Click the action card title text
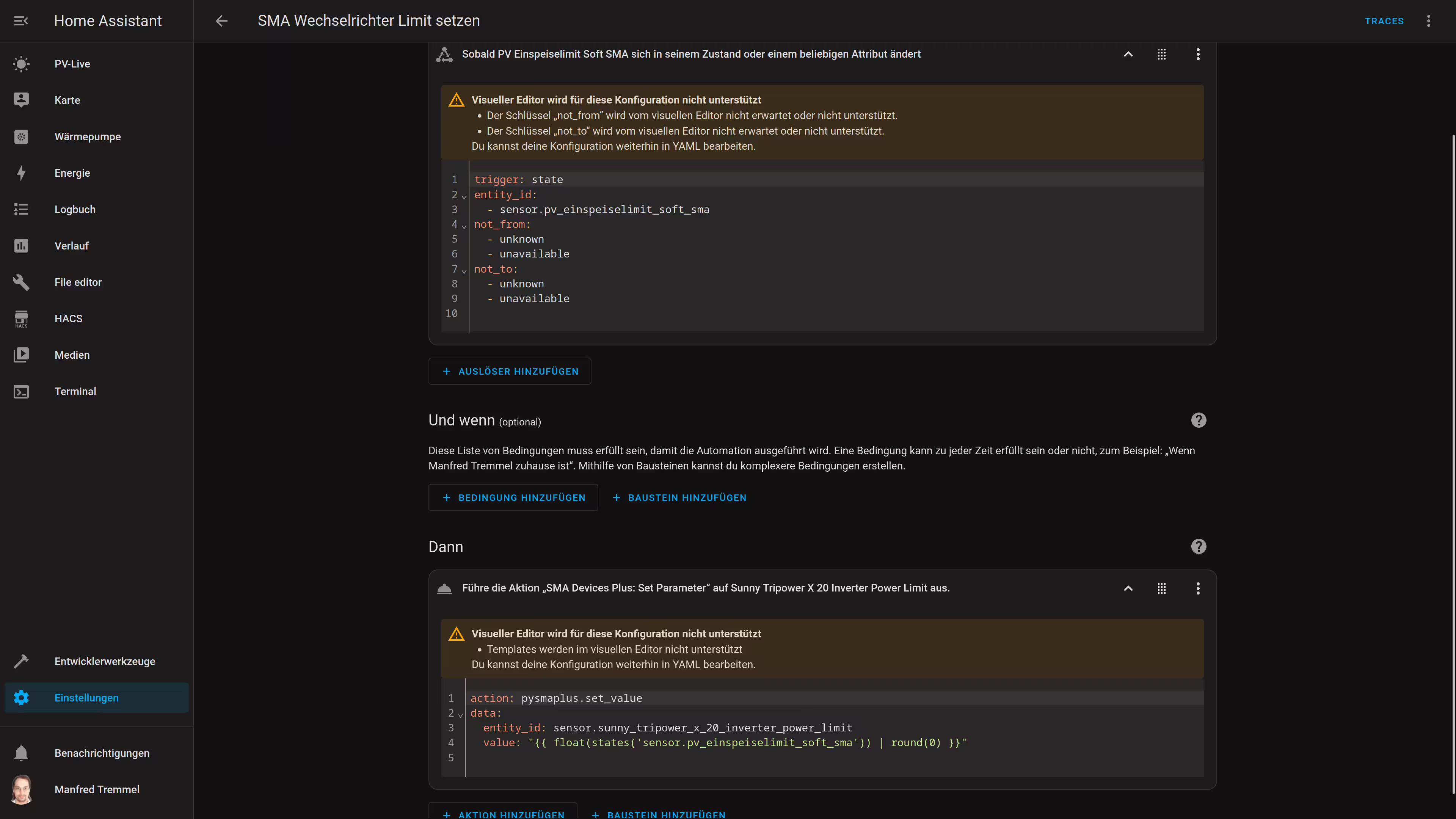Viewport: 1456px width, 819px height. pyautogui.click(x=705, y=588)
